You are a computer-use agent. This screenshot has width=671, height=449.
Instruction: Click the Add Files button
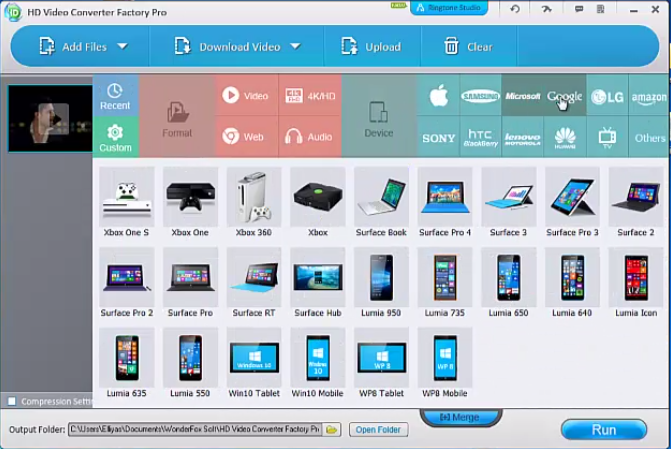(x=73, y=46)
